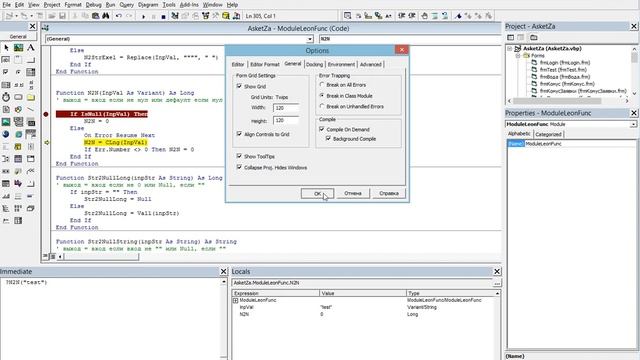640x360 pixels.
Task: Click the Save Project toolbar icon
Action: point(62,16)
